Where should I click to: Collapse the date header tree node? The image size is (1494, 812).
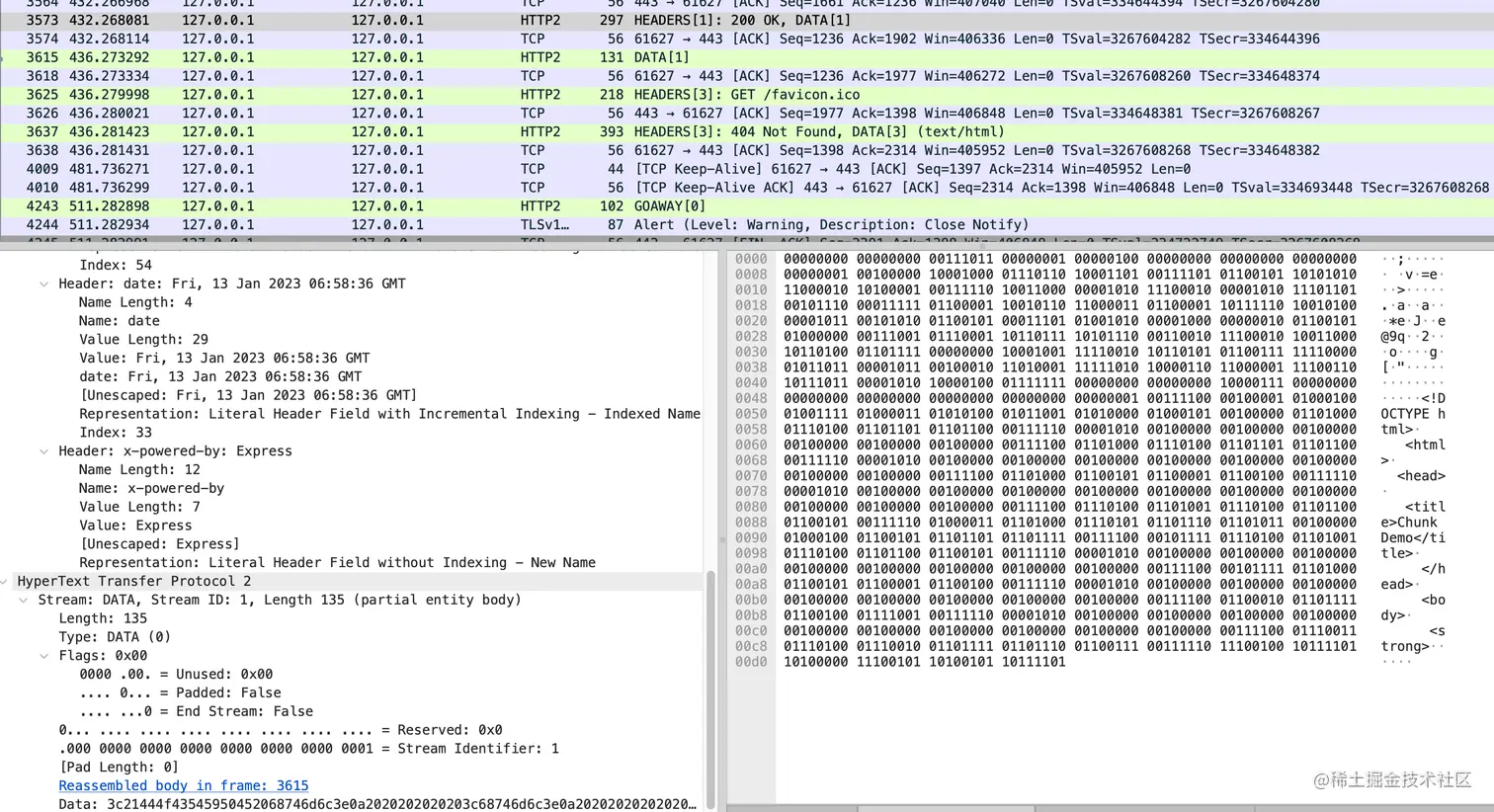(x=43, y=284)
